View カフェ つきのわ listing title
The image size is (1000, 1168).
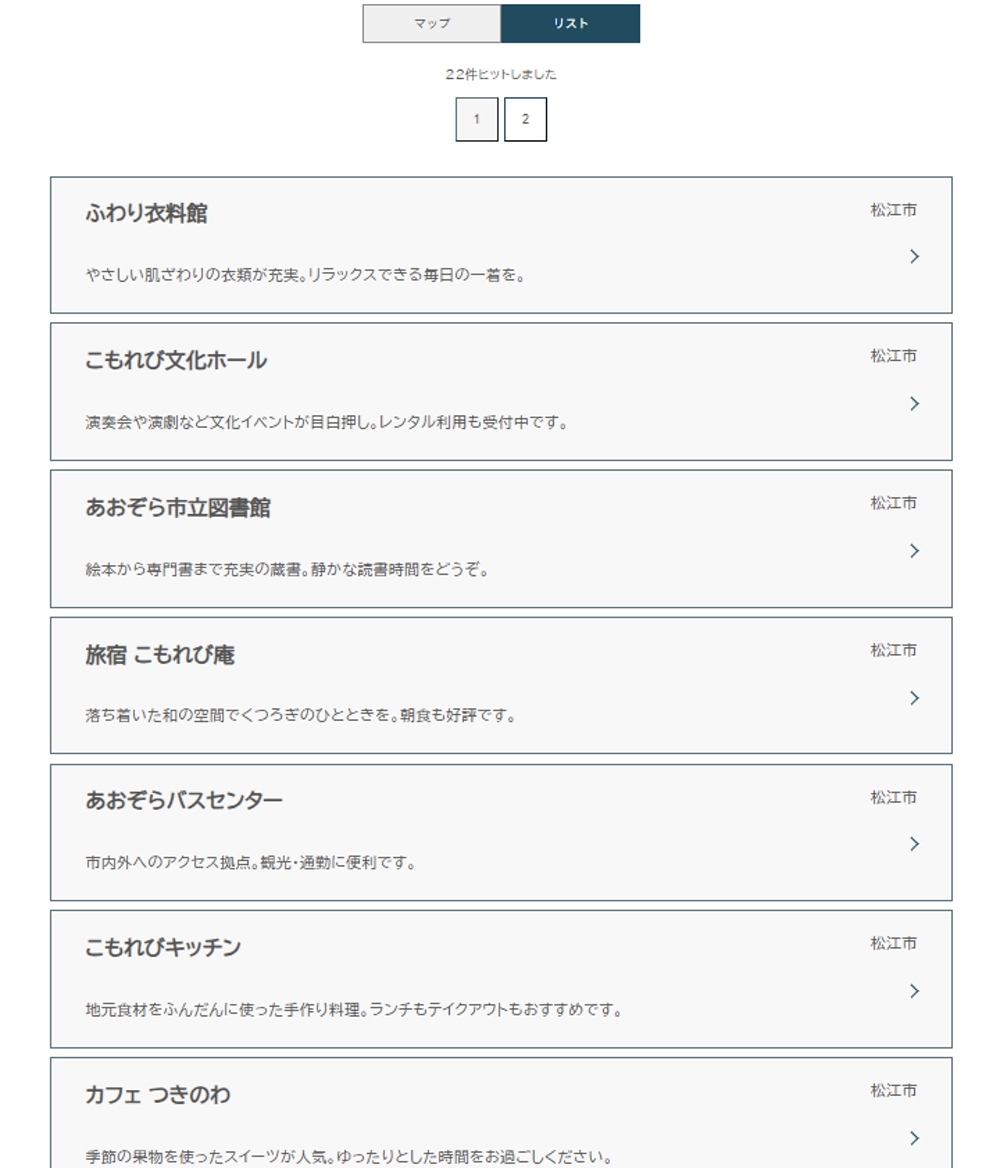click(158, 1095)
